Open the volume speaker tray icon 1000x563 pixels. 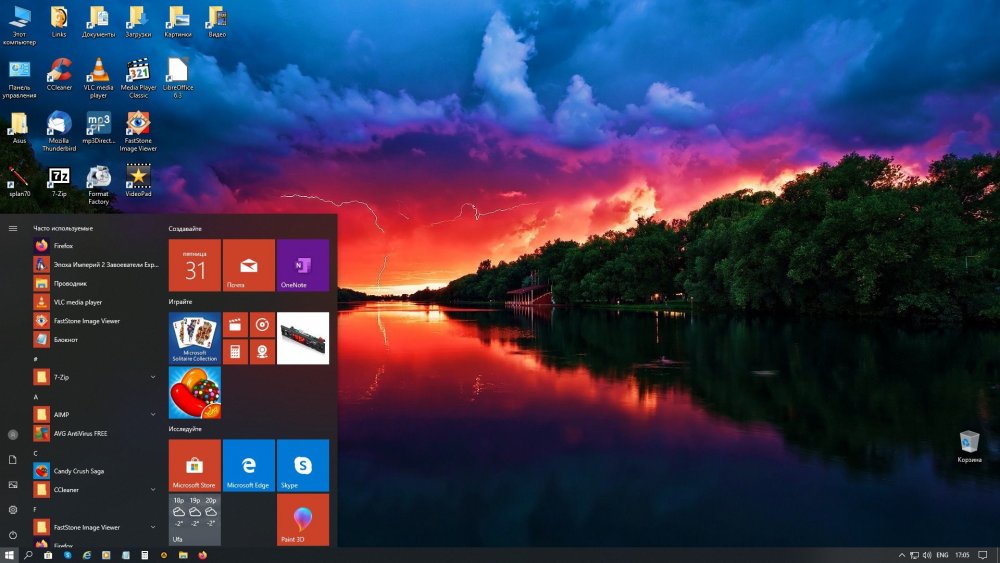(x=927, y=555)
